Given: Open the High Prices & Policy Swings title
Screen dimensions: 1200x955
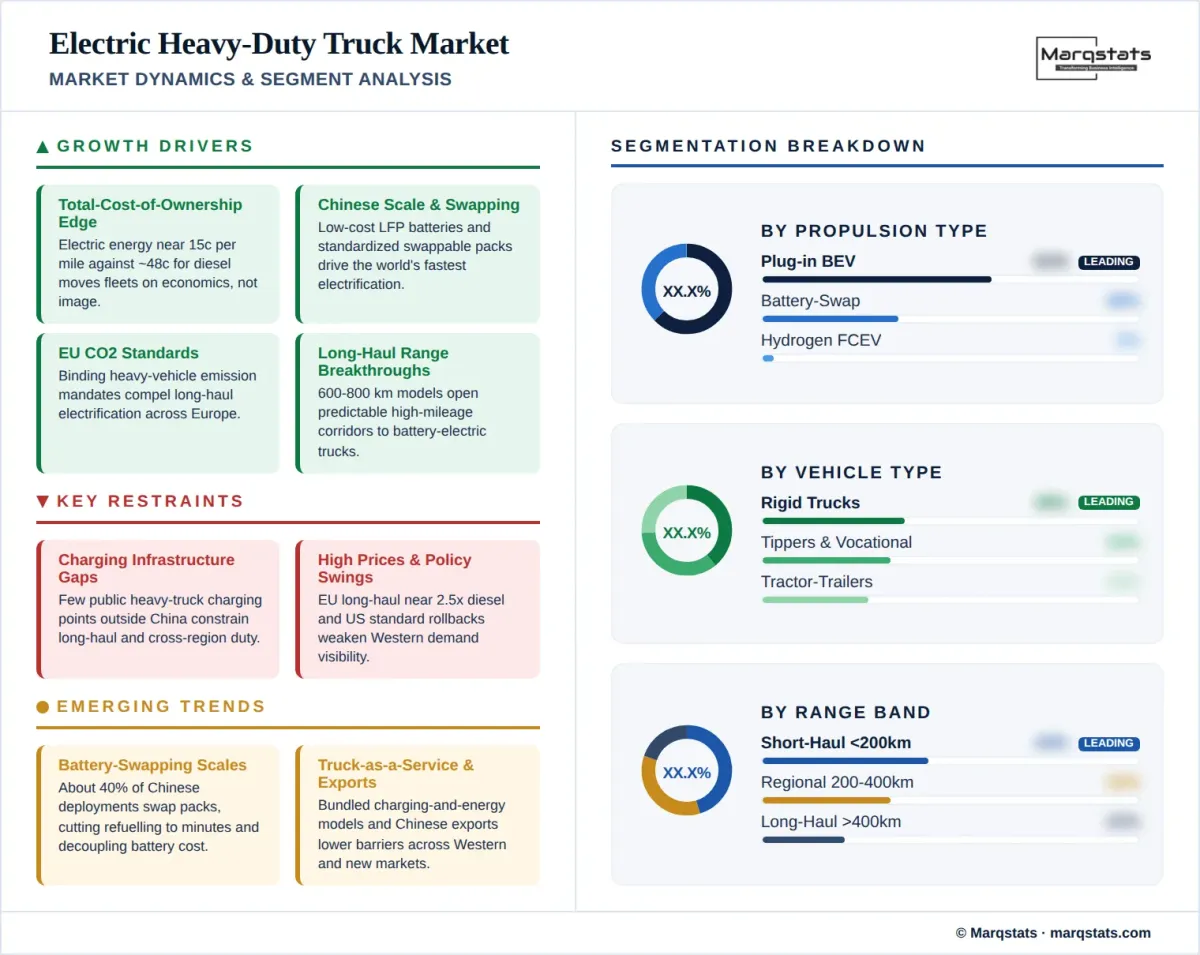Looking at the screenshot, I should pos(394,568).
